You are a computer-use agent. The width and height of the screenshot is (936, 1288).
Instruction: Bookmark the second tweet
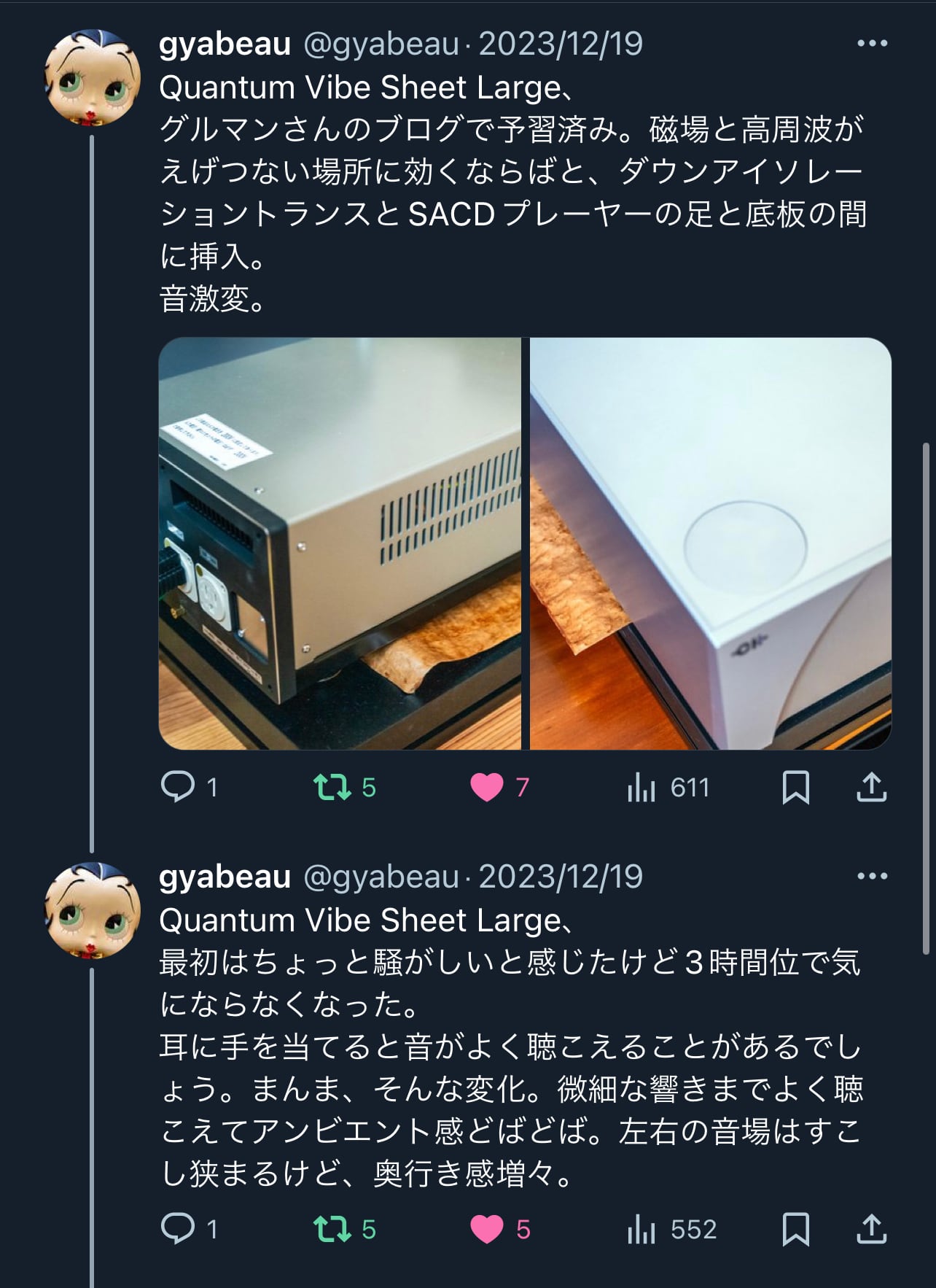pos(795,1230)
